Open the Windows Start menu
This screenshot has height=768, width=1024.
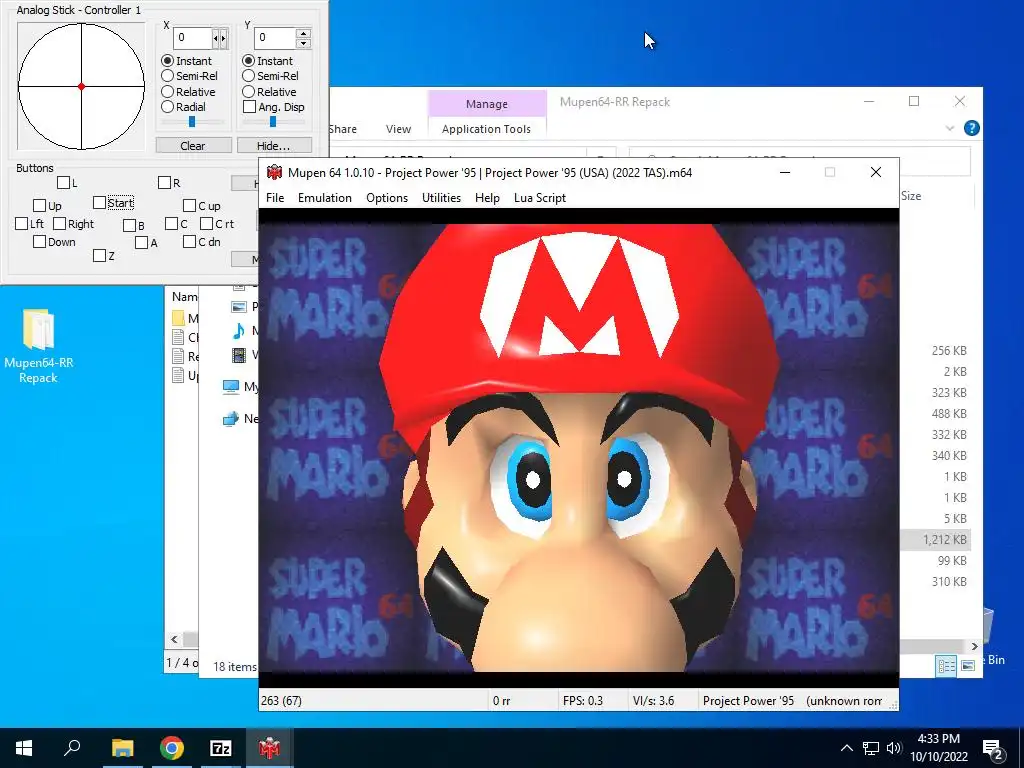[x=24, y=748]
